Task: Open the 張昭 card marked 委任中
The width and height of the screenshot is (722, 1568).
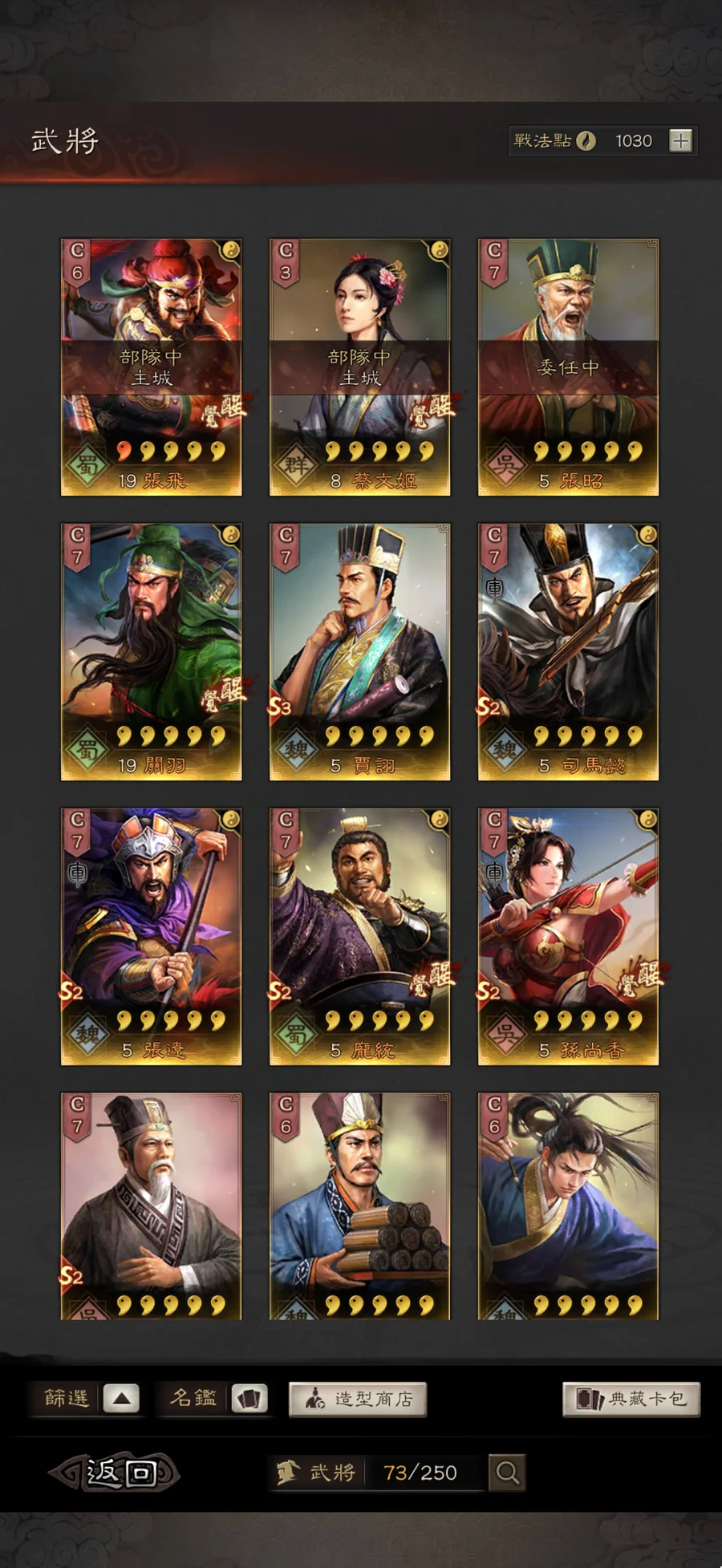Action: 569,367
